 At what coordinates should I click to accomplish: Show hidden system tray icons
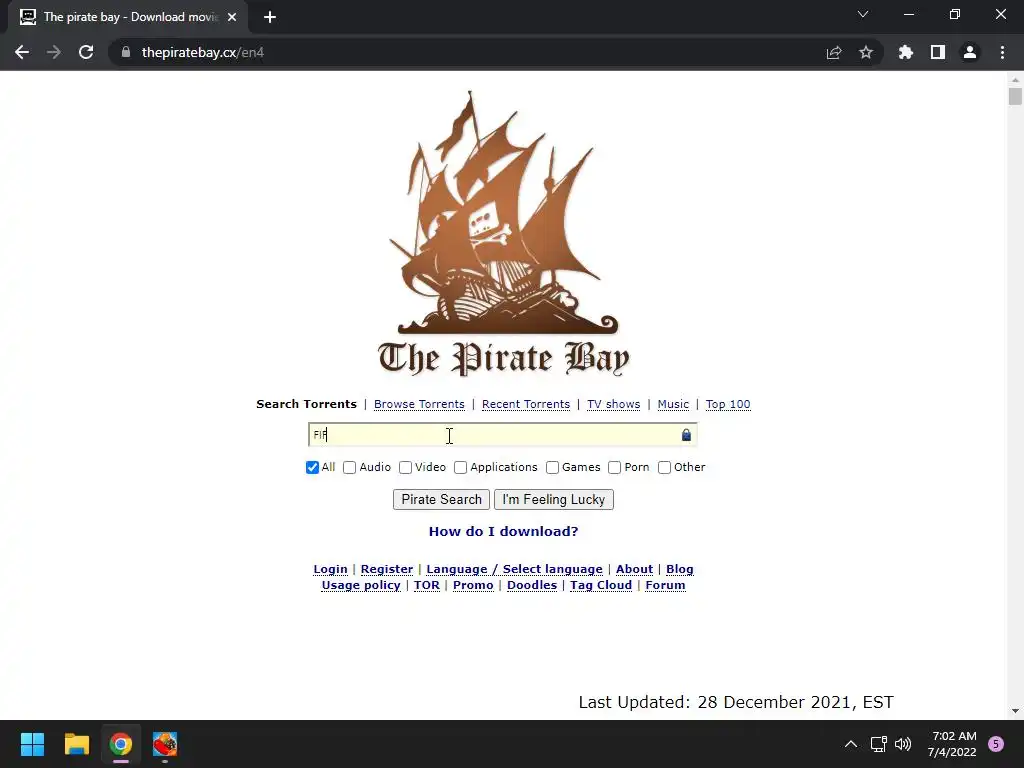point(851,744)
